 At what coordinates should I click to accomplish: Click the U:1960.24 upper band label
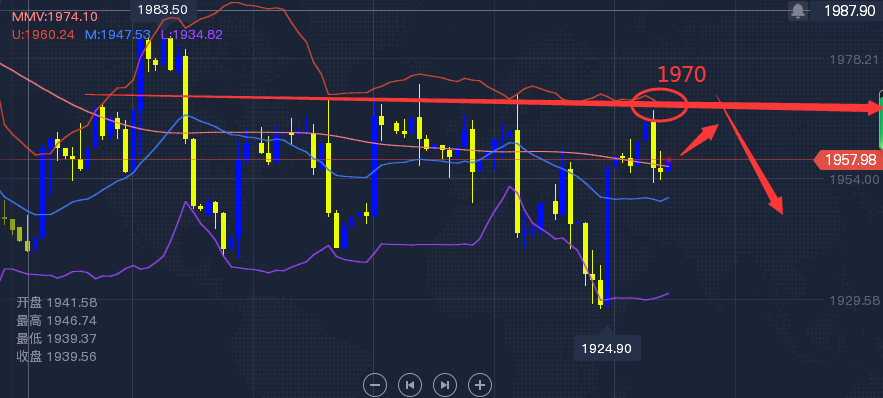click(44, 34)
